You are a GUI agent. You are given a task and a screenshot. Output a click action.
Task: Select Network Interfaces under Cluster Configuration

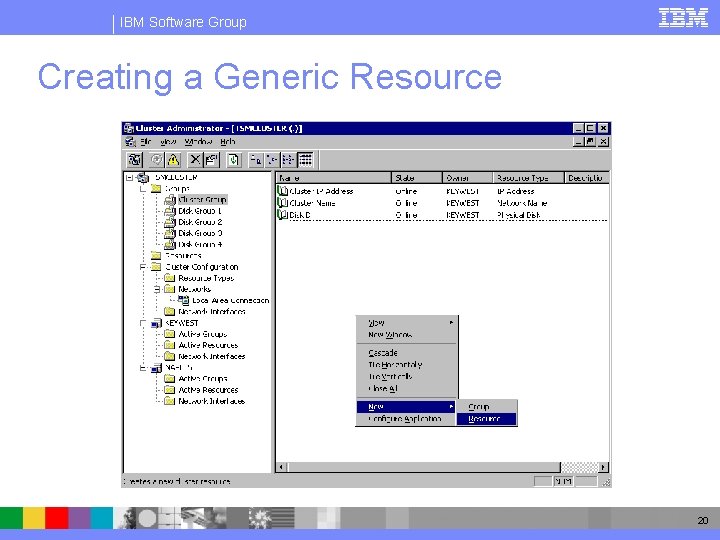pyautogui.click(x=212, y=312)
